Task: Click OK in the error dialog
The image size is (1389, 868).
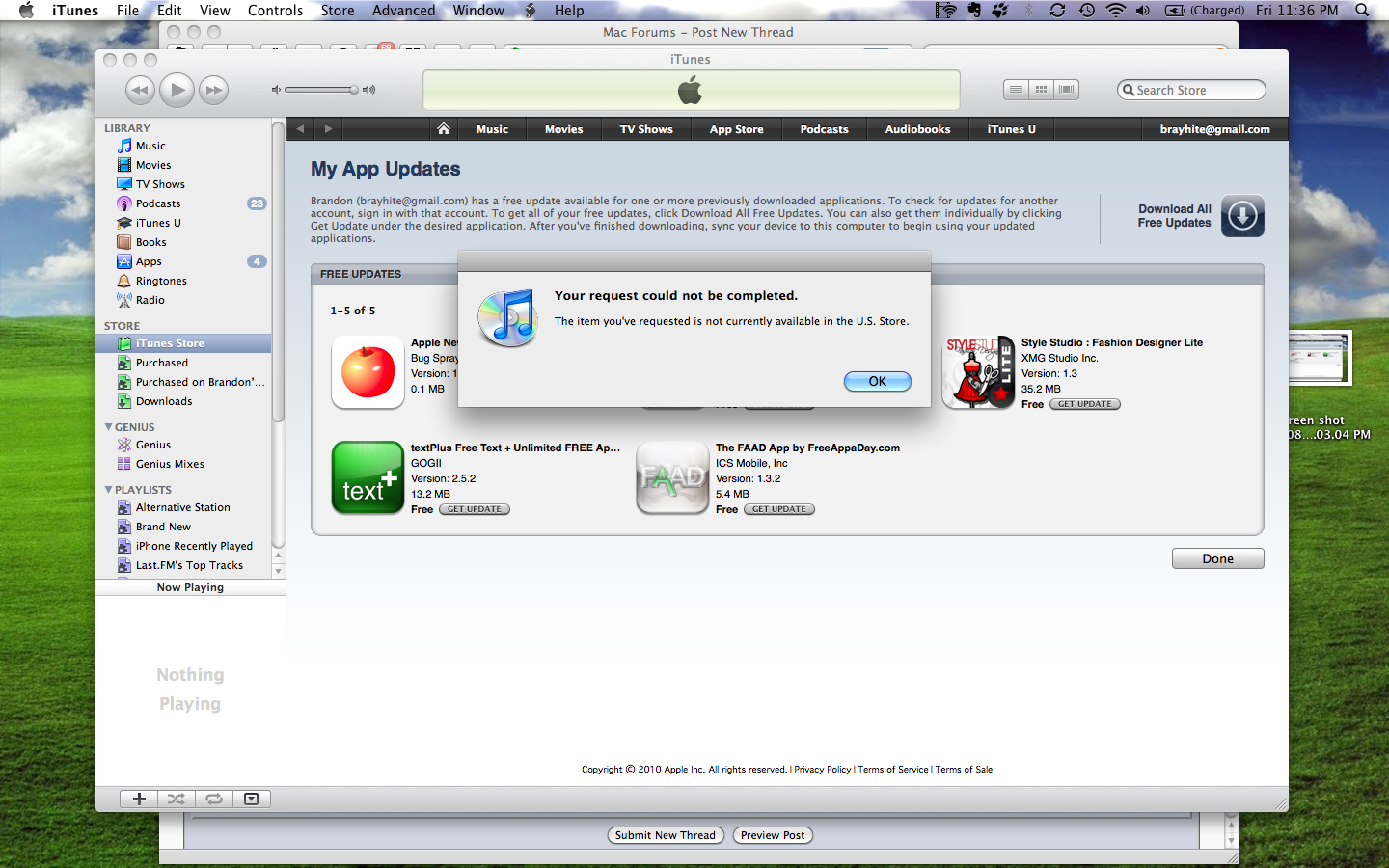Action: tap(878, 381)
